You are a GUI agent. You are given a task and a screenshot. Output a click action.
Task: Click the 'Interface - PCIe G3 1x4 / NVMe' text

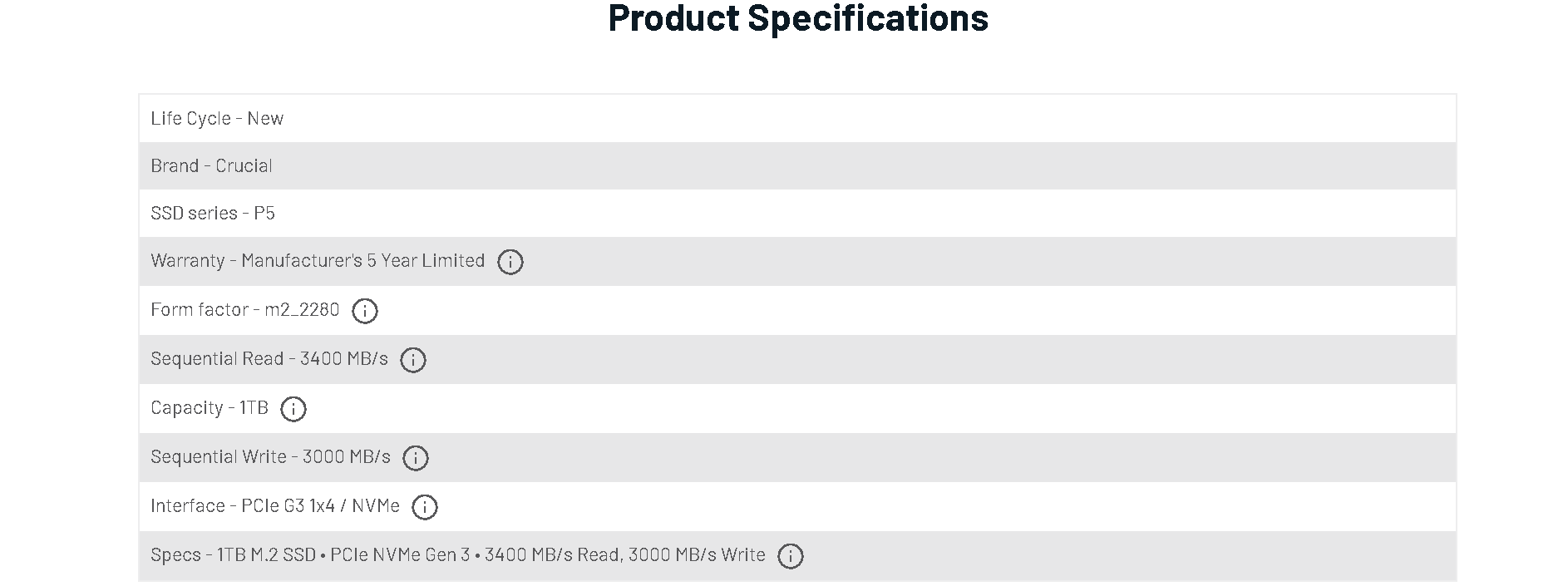[274, 505]
